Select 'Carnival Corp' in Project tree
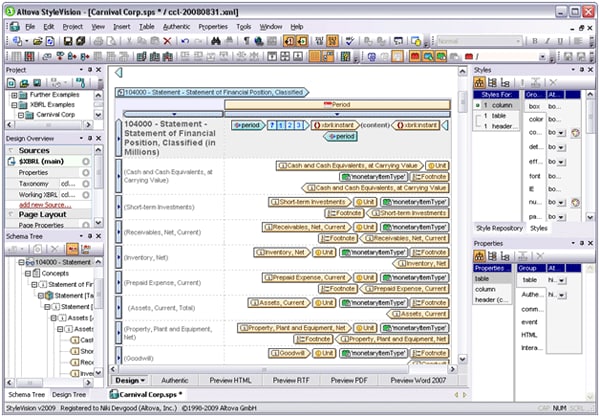 (55, 115)
